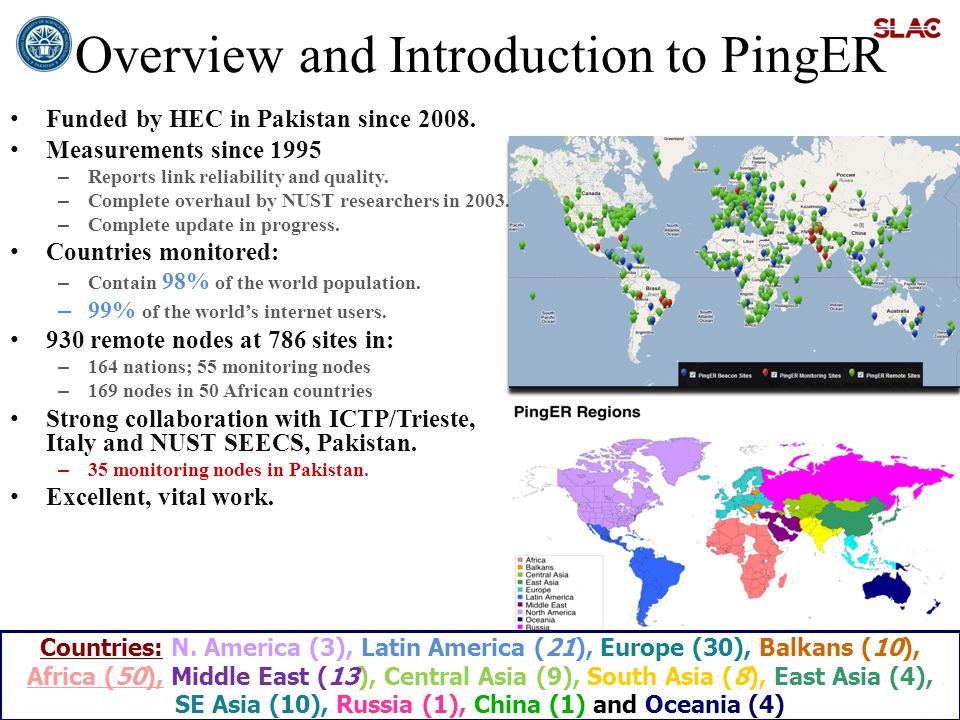Click the Latin America legend color square

[520, 597]
